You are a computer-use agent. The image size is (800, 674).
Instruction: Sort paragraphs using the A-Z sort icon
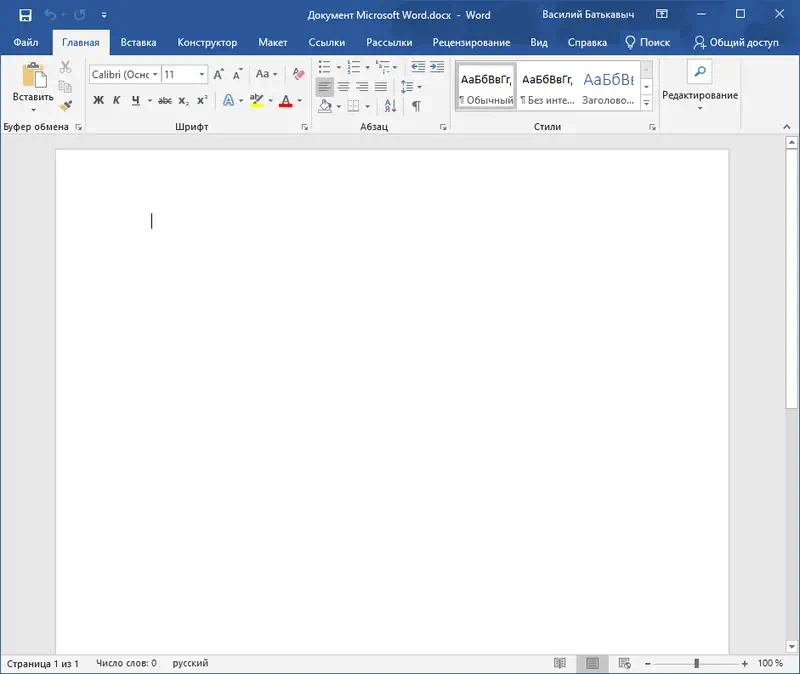389,106
